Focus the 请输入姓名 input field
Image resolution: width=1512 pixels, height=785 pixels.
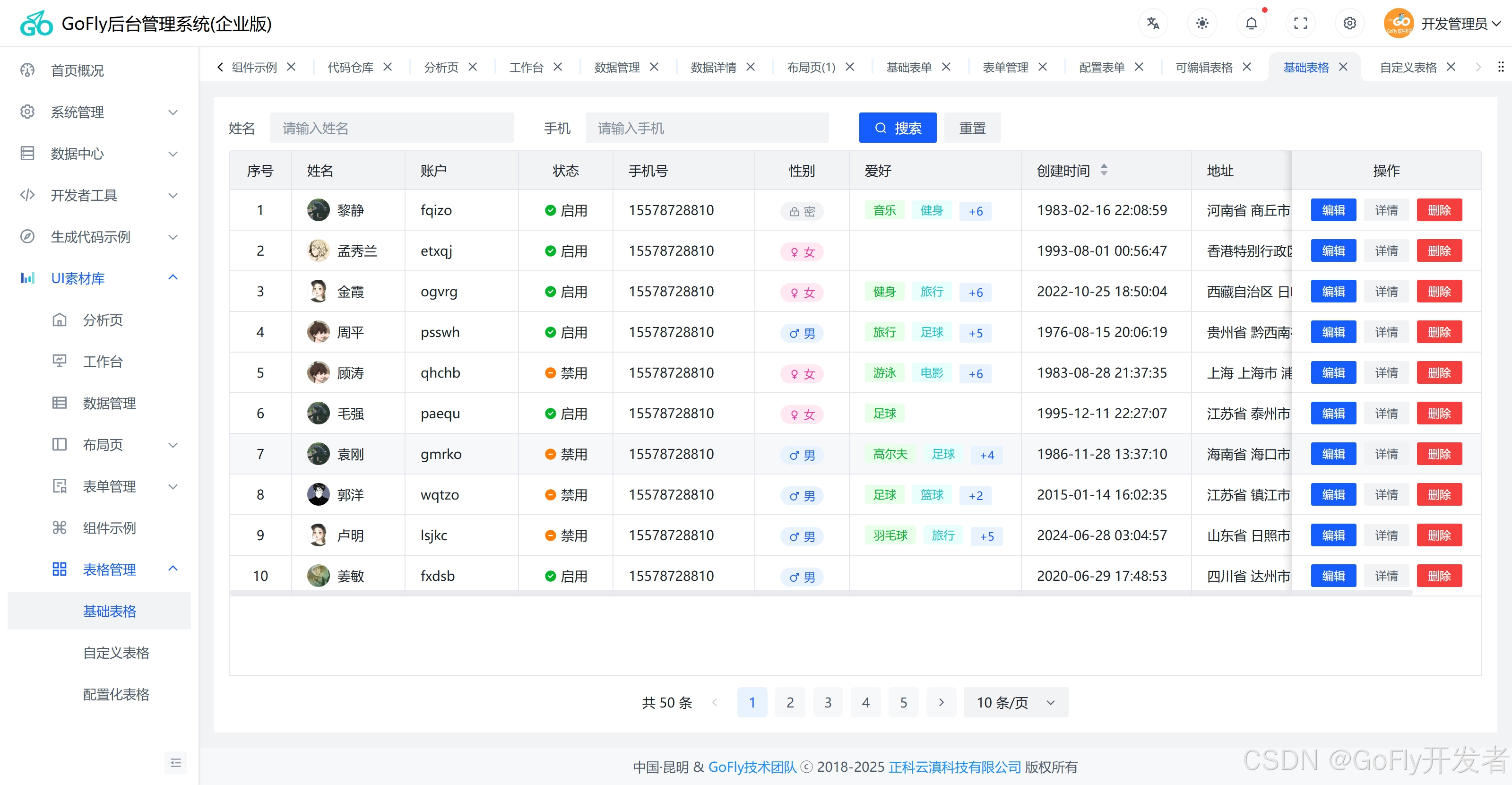pos(391,128)
